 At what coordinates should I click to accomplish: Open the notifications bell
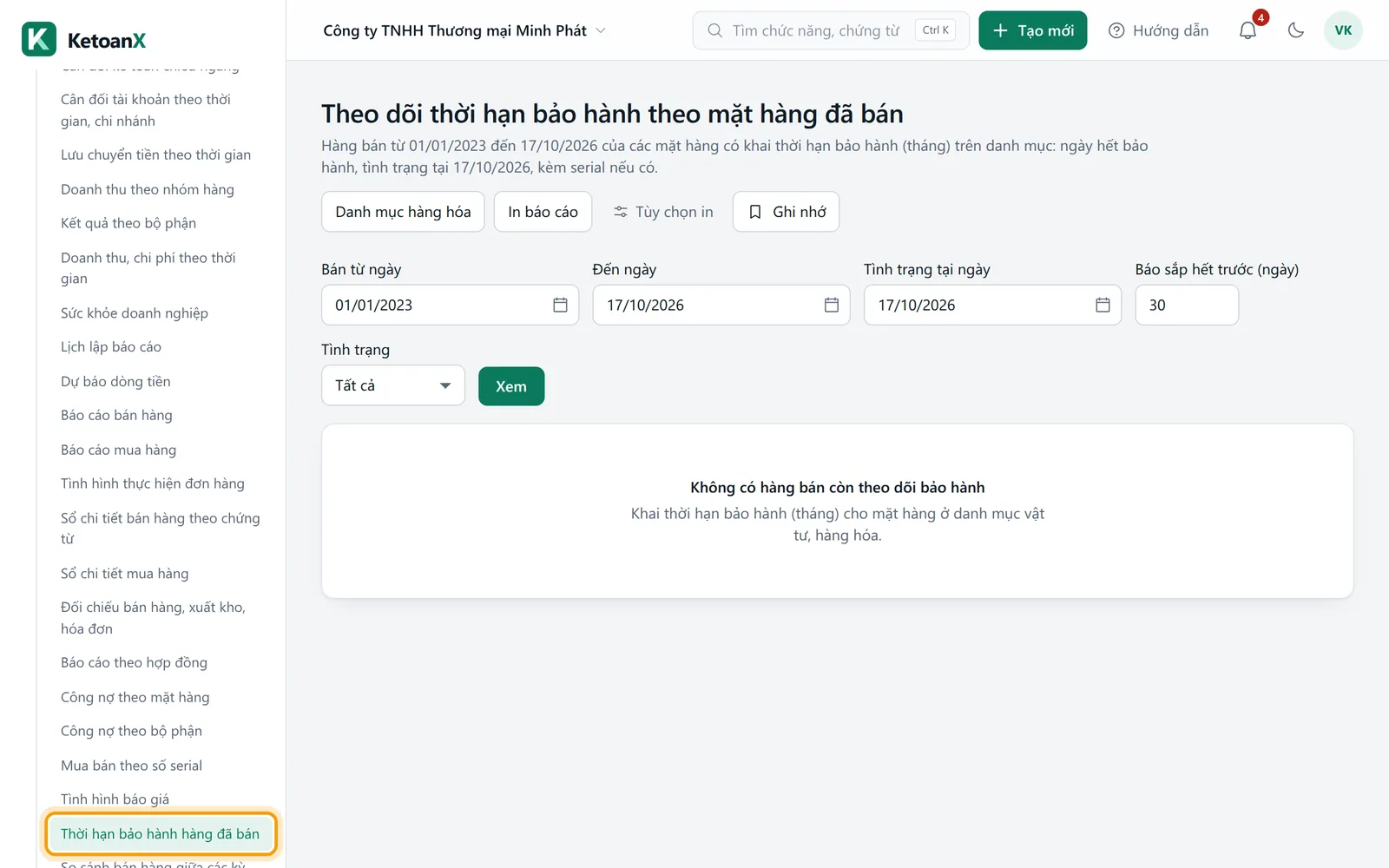(1247, 30)
